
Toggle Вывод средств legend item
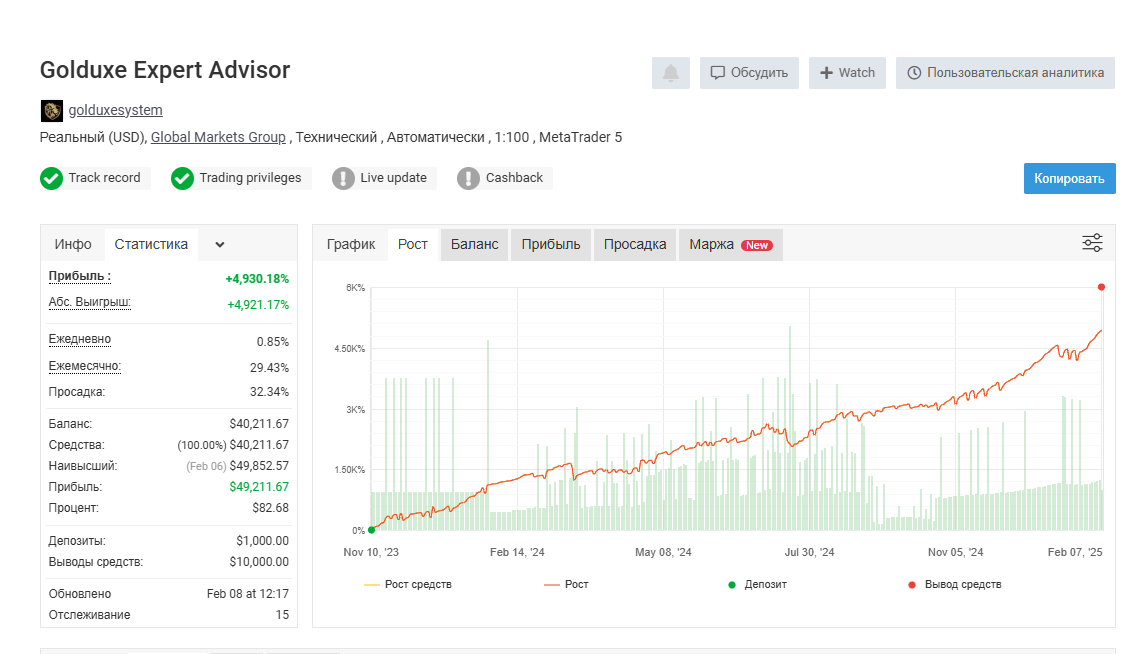[954, 584]
